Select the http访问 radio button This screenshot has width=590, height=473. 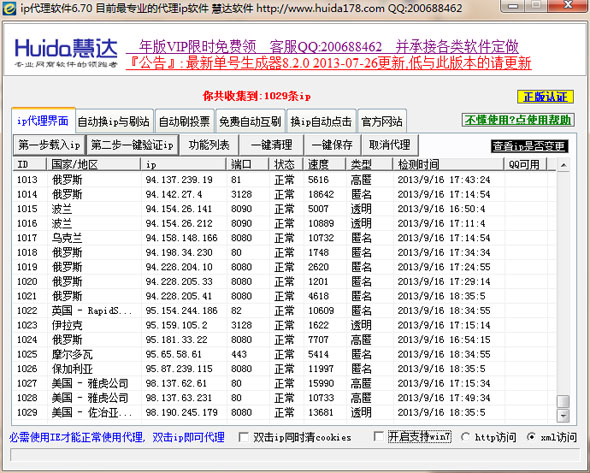point(465,436)
